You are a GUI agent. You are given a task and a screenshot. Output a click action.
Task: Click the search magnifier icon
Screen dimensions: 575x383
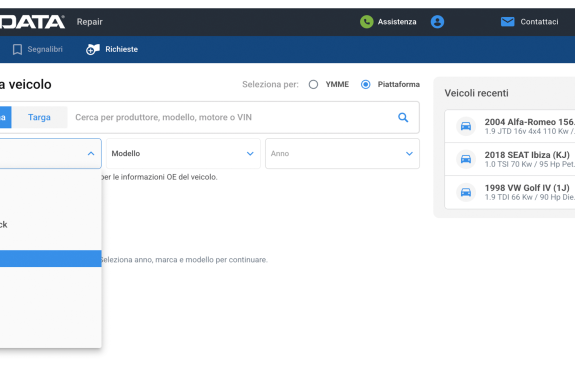pyautogui.click(x=403, y=117)
